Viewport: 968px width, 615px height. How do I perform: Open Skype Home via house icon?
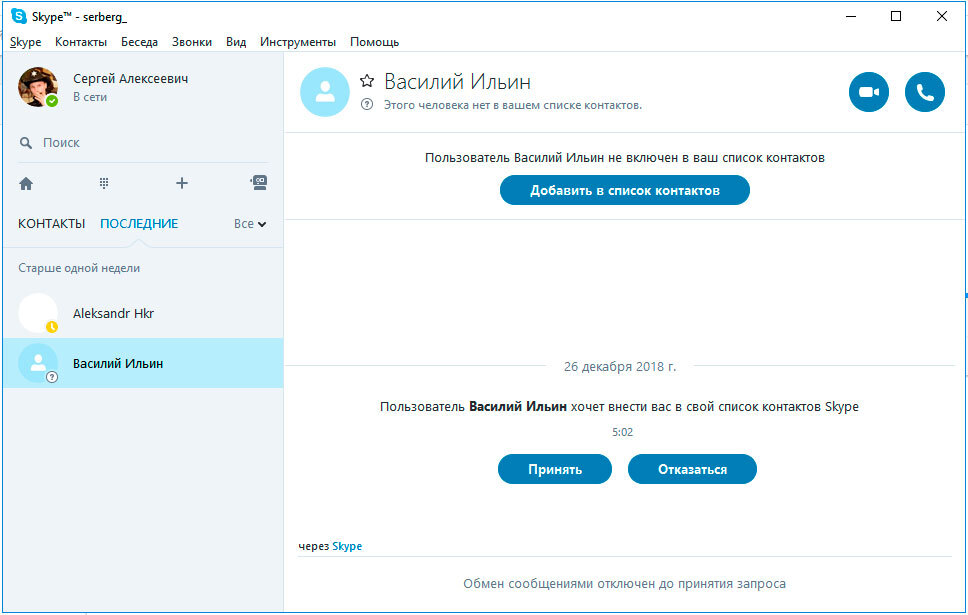[26, 183]
